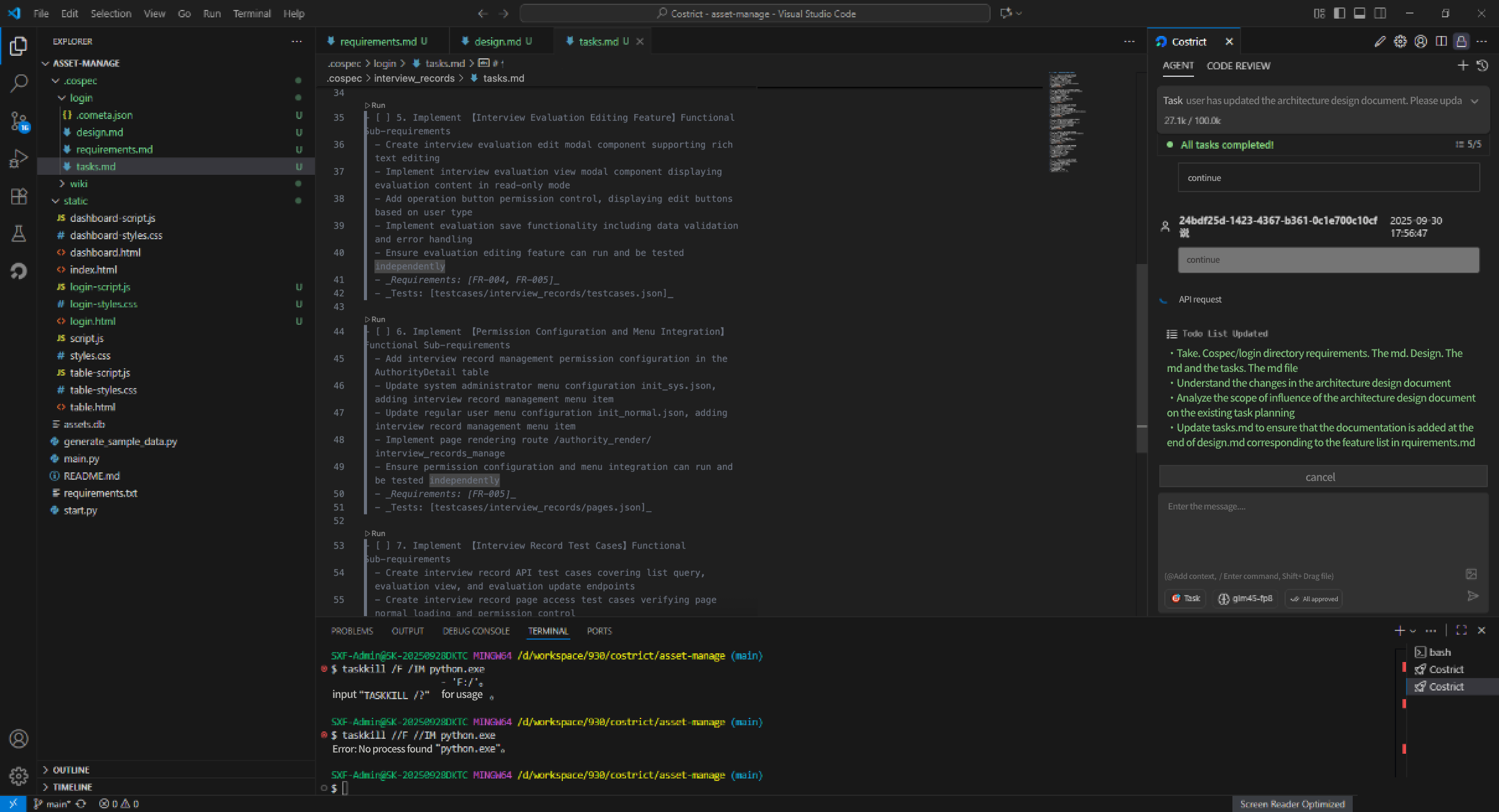This screenshot has height=812, width=1499.
Task: Open the Terminal menu
Action: pyautogui.click(x=251, y=13)
